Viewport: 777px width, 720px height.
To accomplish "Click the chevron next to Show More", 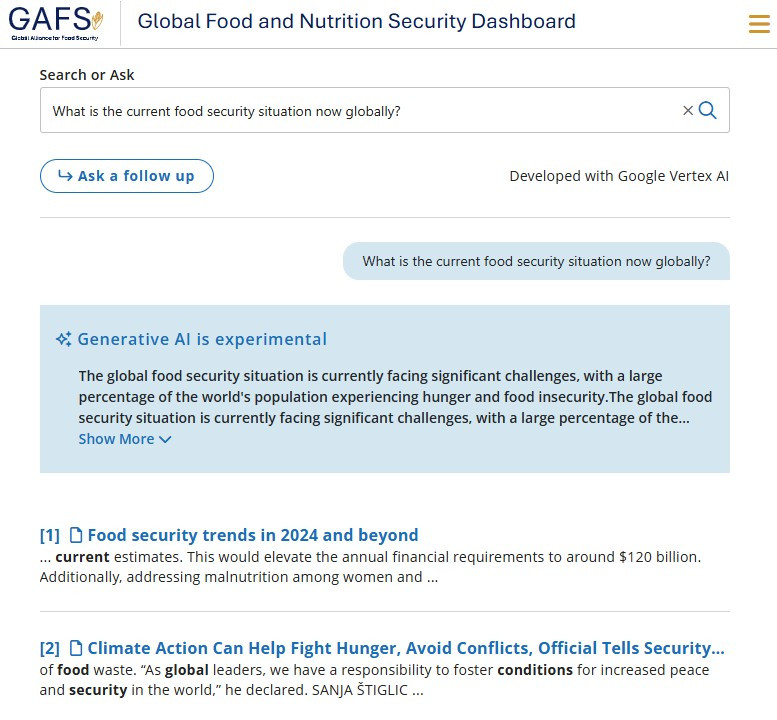I will pos(165,440).
